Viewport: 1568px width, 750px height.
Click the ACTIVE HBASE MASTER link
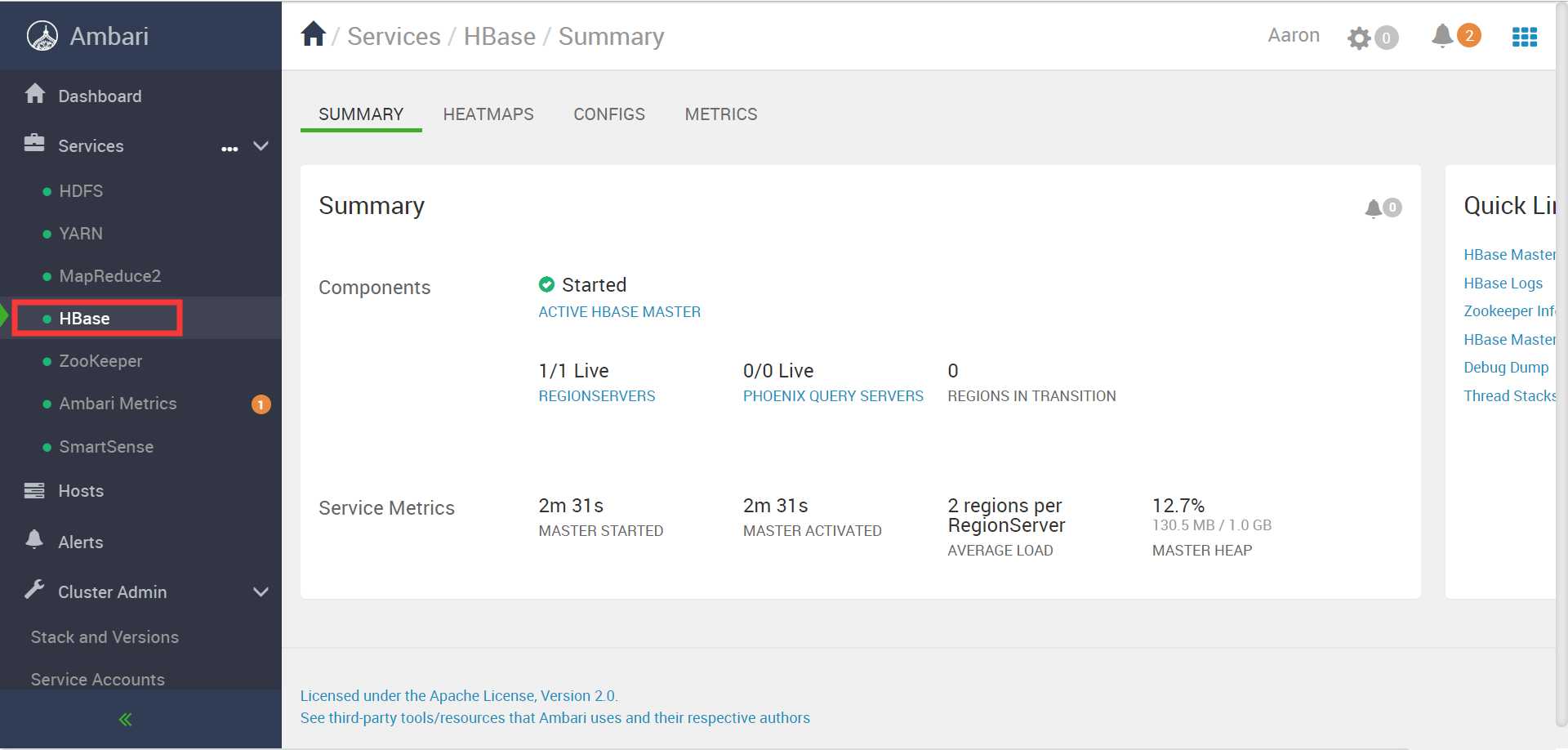point(620,312)
